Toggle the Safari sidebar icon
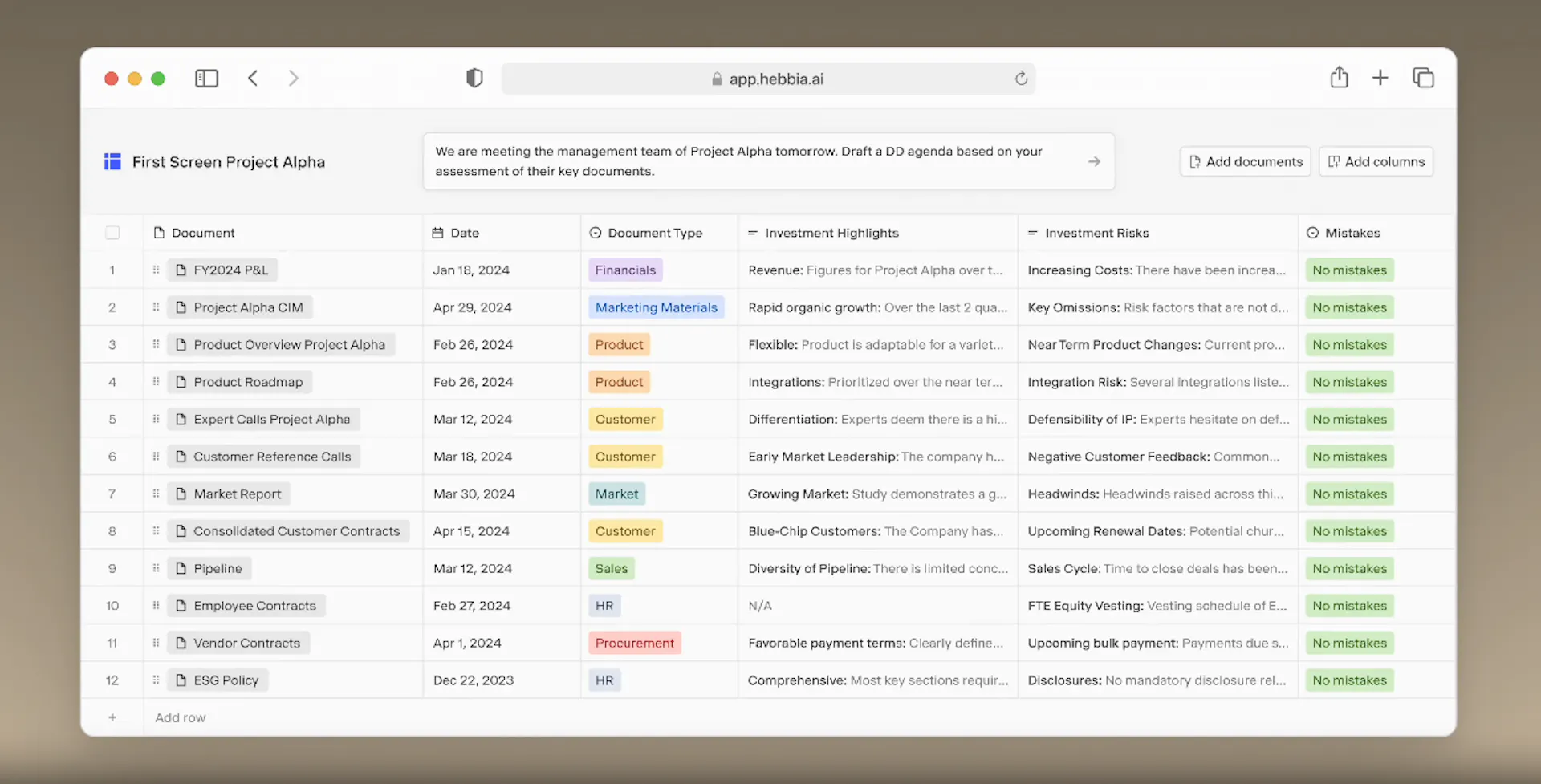 [206, 78]
